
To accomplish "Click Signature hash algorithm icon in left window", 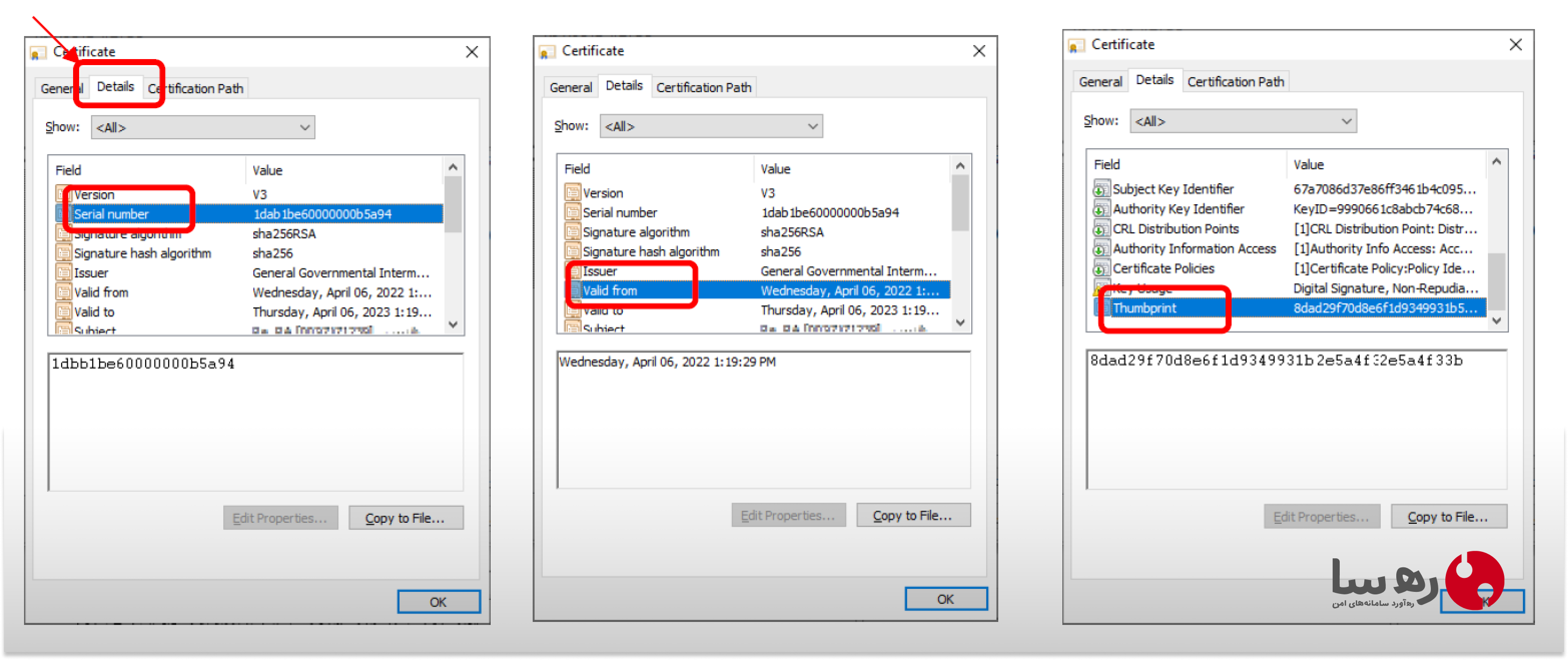I will pyautogui.click(x=64, y=253).
